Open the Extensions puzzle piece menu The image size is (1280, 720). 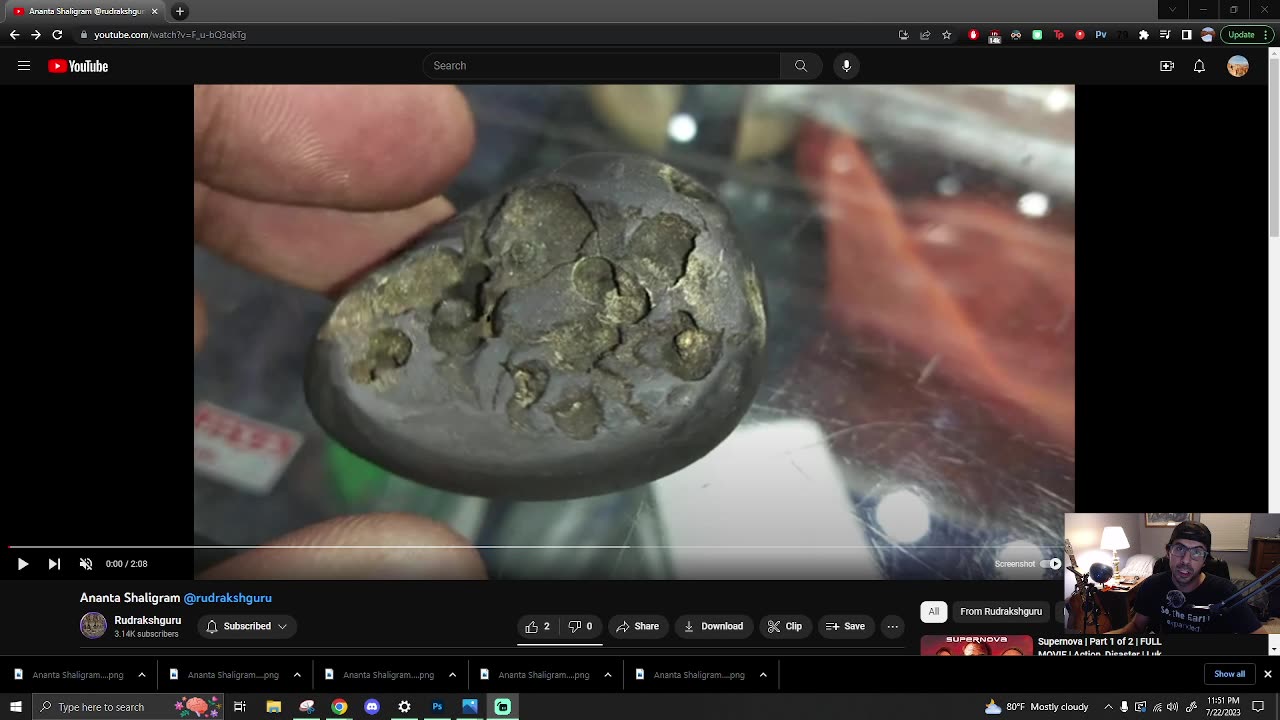click(1144, 35)
